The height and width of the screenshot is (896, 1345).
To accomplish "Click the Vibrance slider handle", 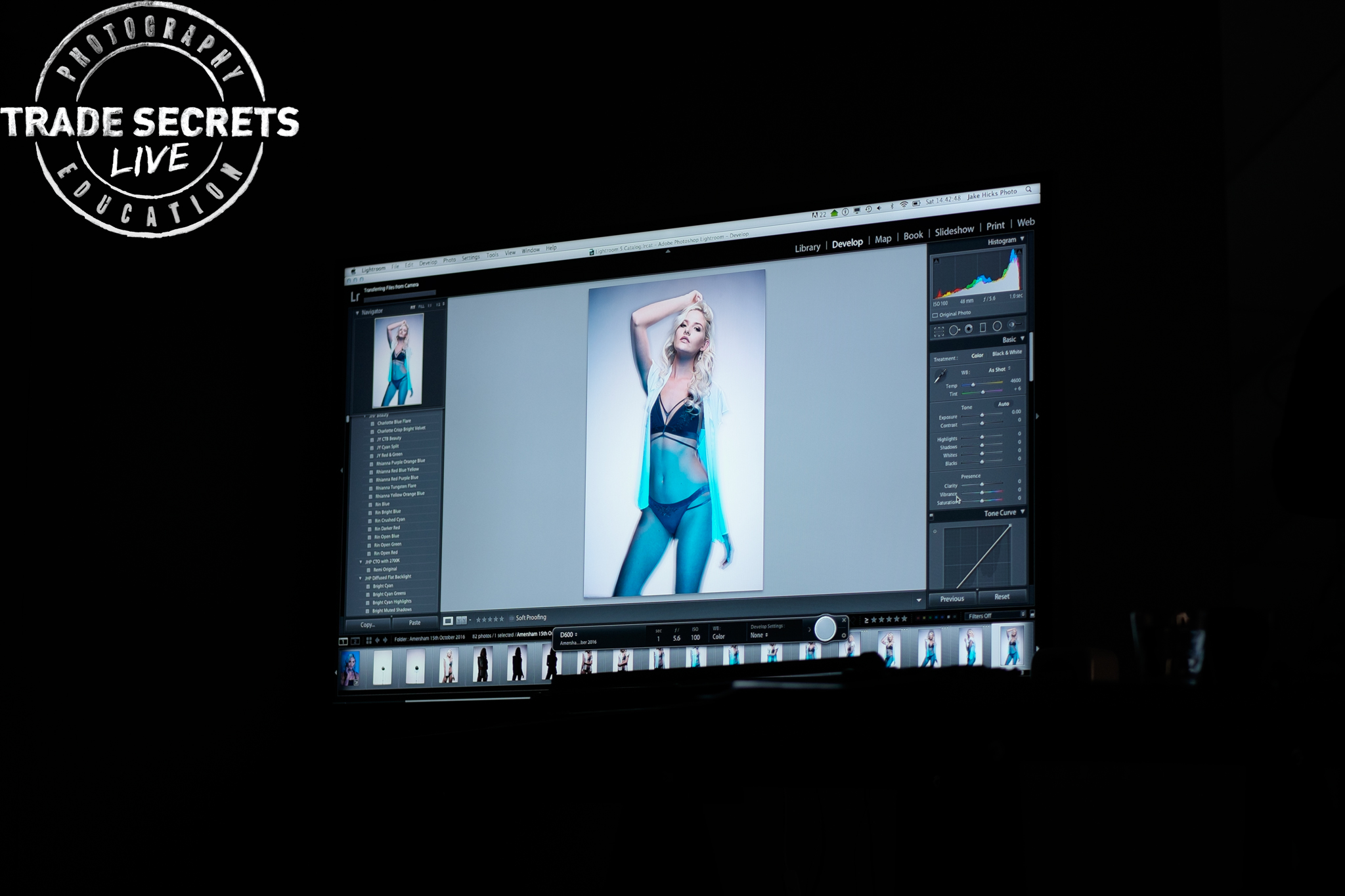I will [x=982, y=493].
